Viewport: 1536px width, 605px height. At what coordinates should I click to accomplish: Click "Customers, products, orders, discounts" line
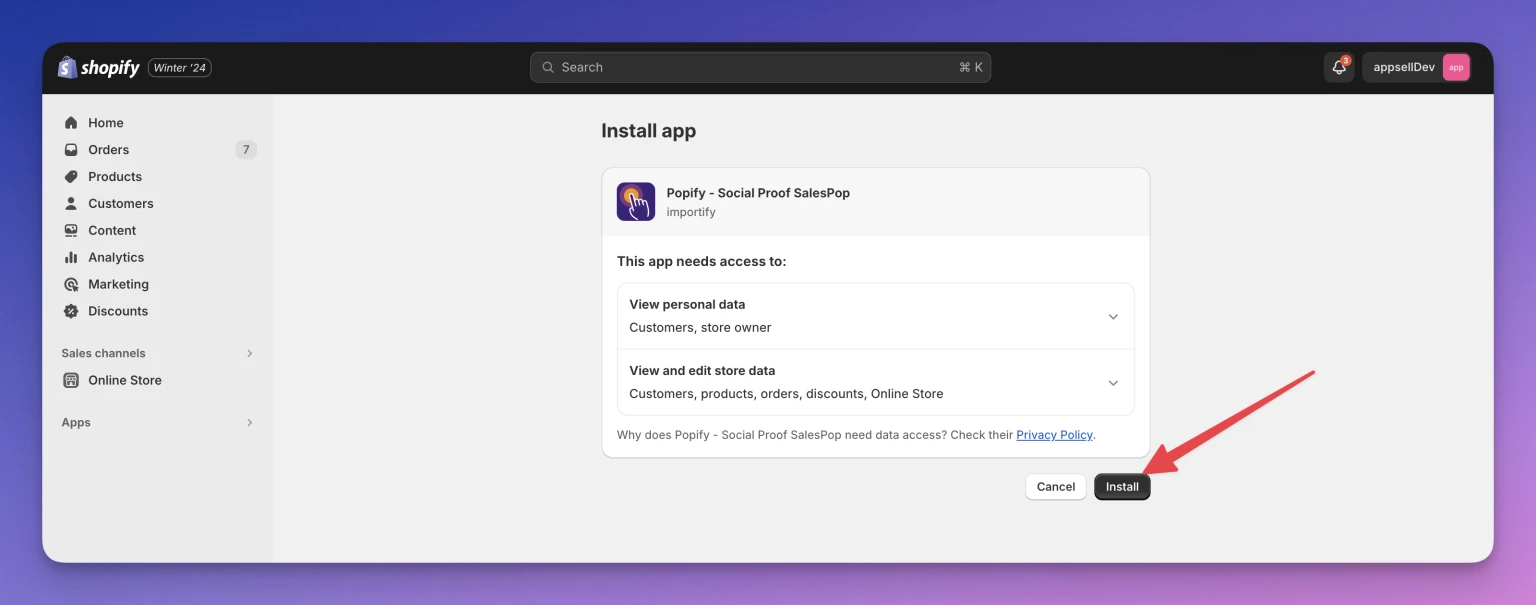(x=786, y=394)
